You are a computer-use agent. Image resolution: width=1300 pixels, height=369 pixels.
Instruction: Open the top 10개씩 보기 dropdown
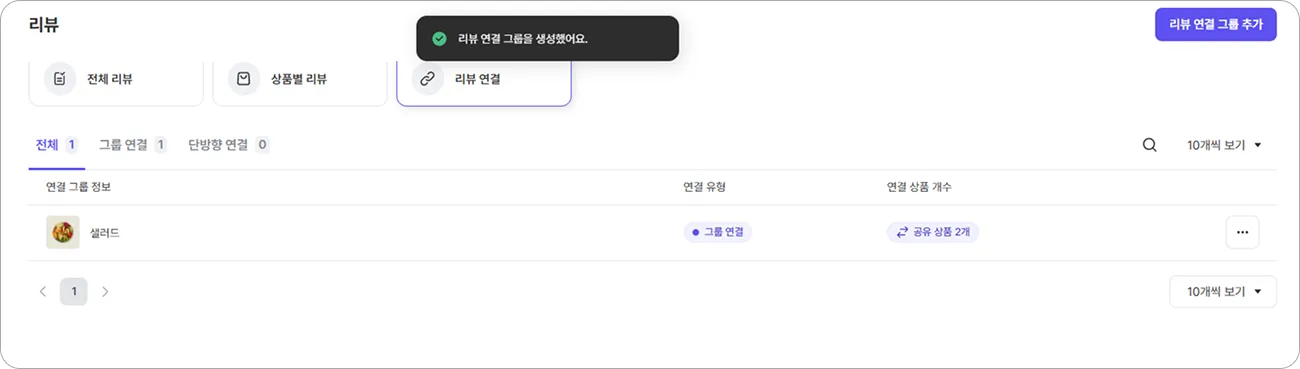1224,145
